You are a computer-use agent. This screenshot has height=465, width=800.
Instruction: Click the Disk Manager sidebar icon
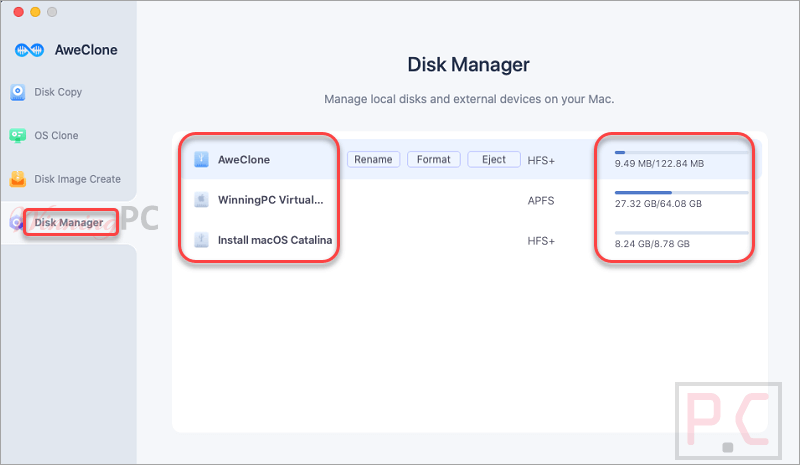16,223
